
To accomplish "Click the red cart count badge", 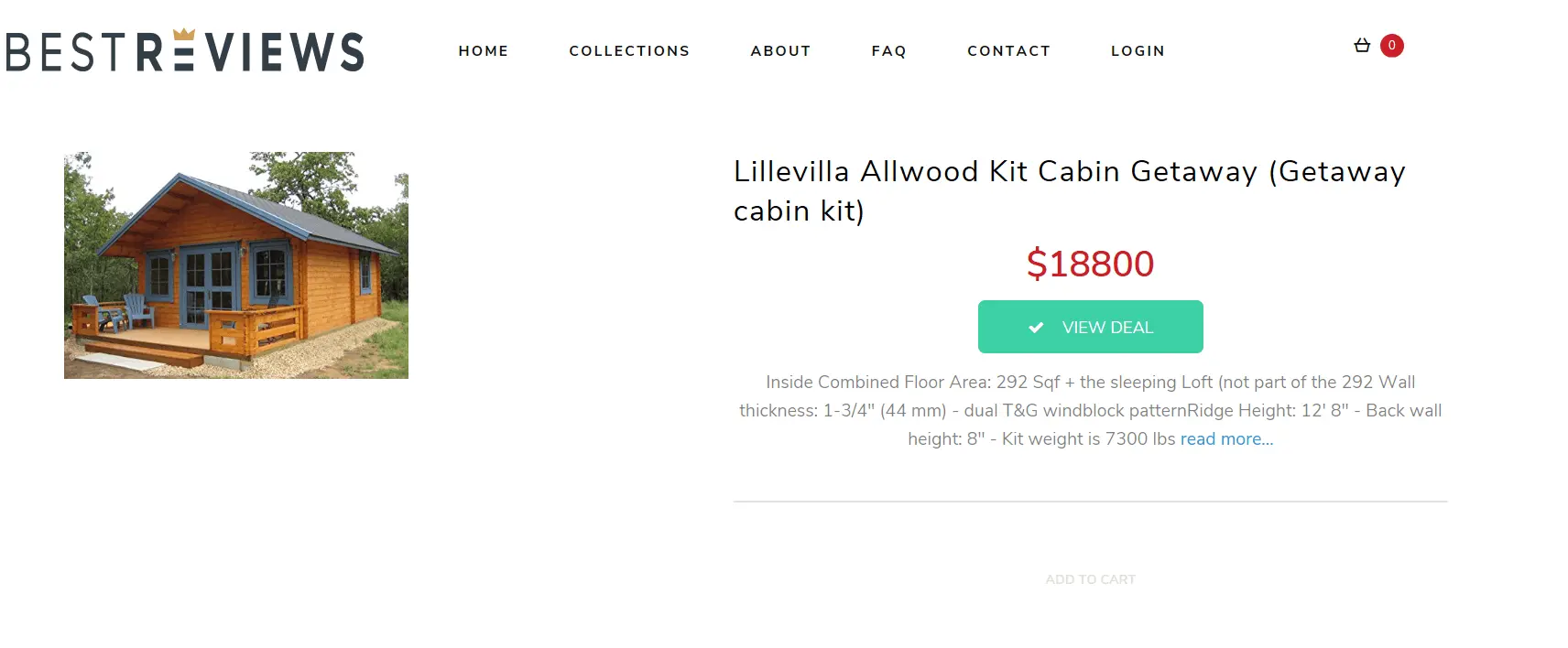I will 1391,45.
